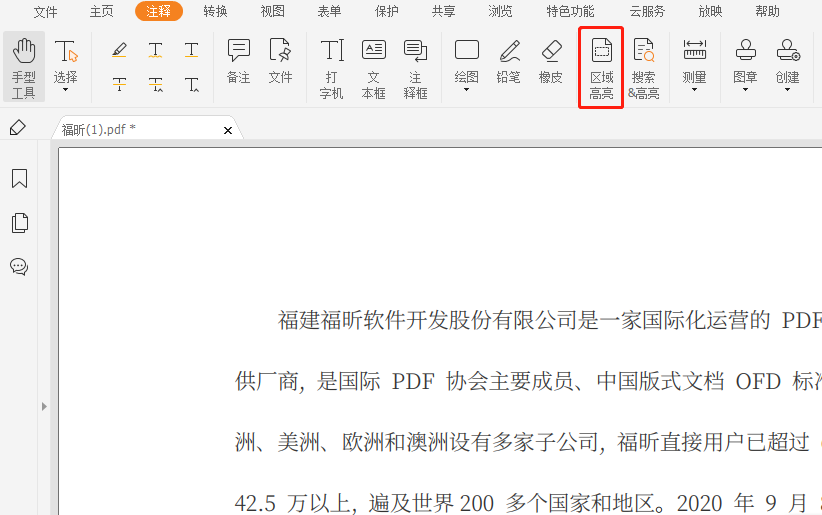
Task: Expand the 图章 stamp dropdown
Action: tap(745, 90)
